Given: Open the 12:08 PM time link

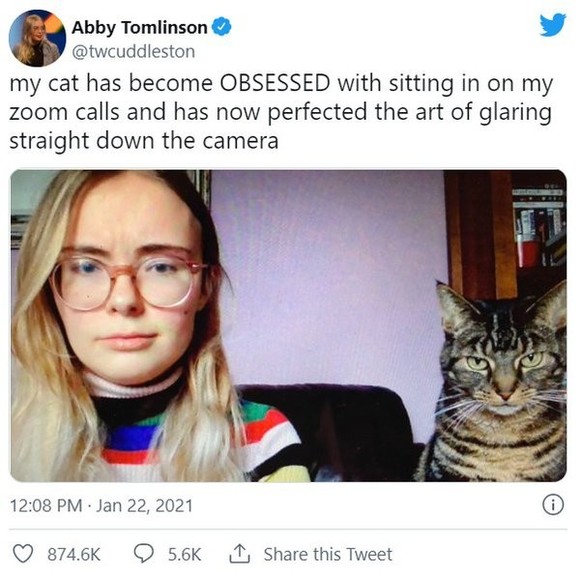Looking at the screenshot, I should click(46, 506).
